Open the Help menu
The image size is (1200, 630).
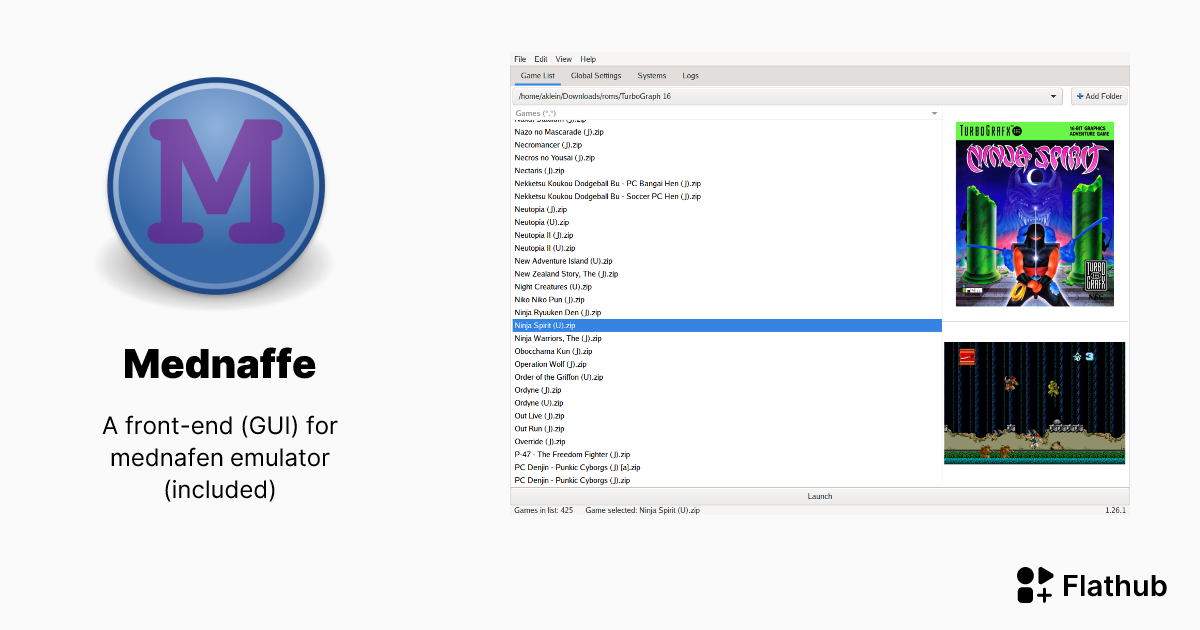(x=587, y=58)
